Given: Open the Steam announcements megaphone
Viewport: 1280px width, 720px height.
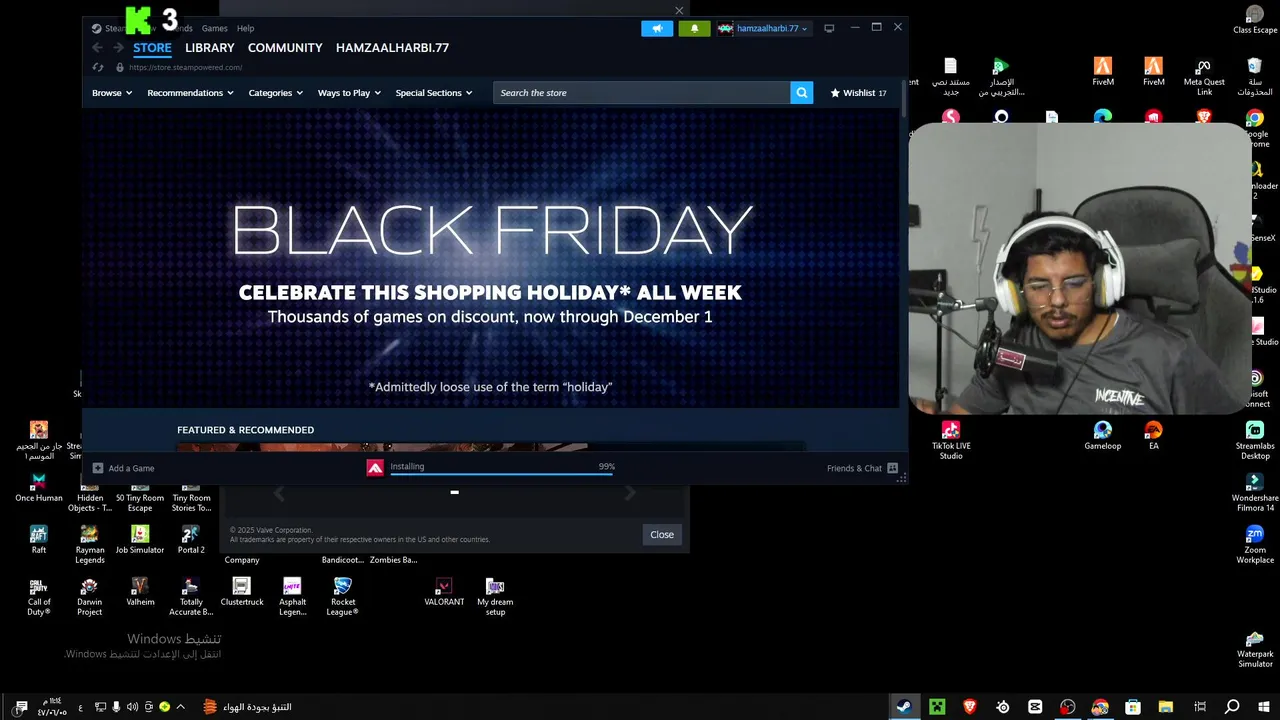Looking at the screenshot, I should pos(657,28).
